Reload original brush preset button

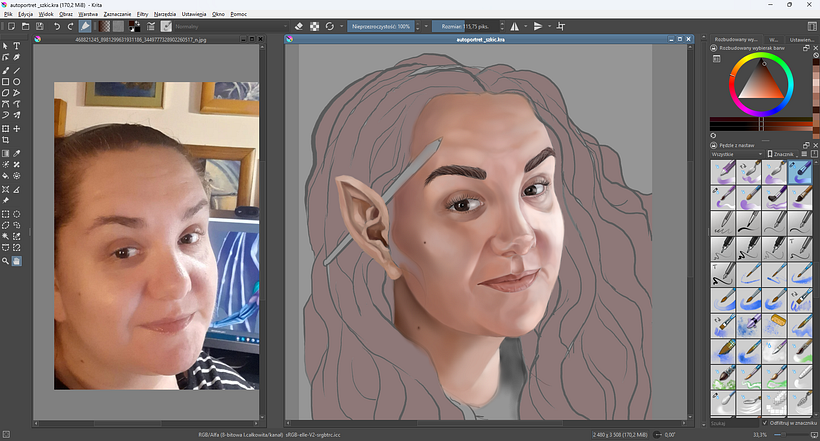pos(329,26)
